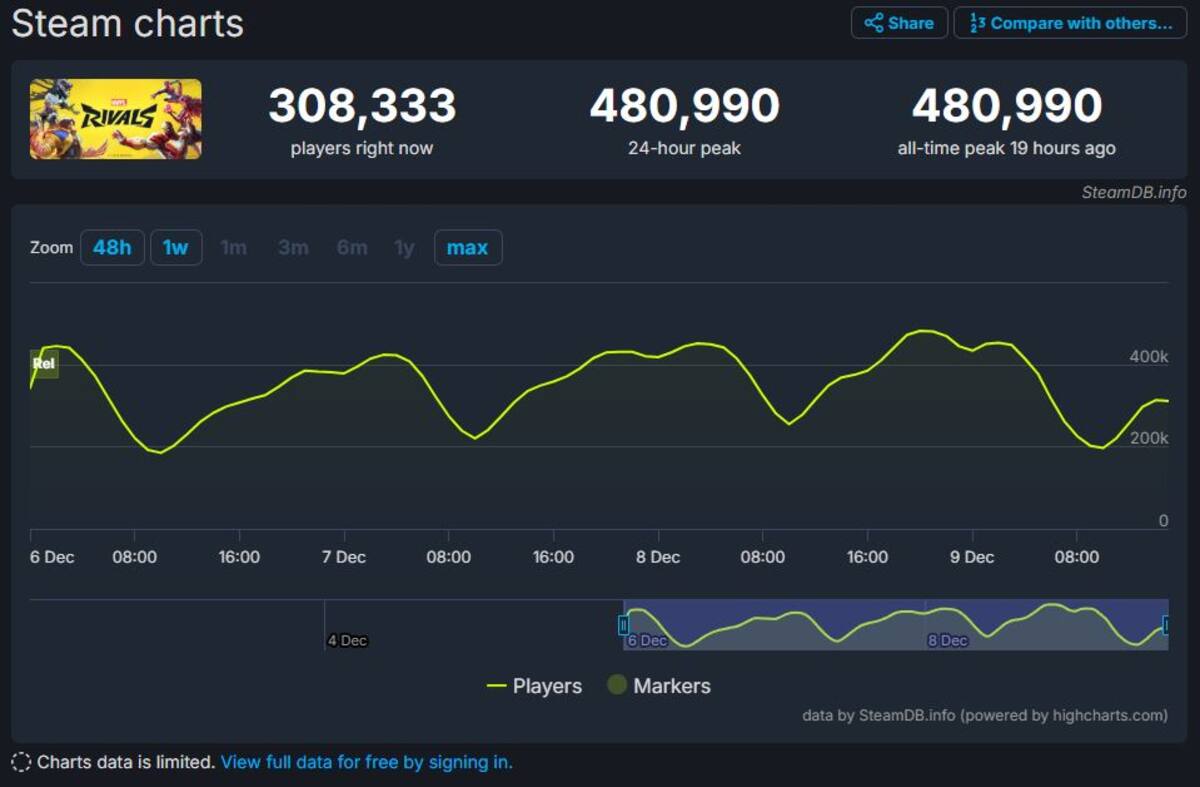Click the Rel release marker on the chart

pyautogui.click(x=44, y=364)
